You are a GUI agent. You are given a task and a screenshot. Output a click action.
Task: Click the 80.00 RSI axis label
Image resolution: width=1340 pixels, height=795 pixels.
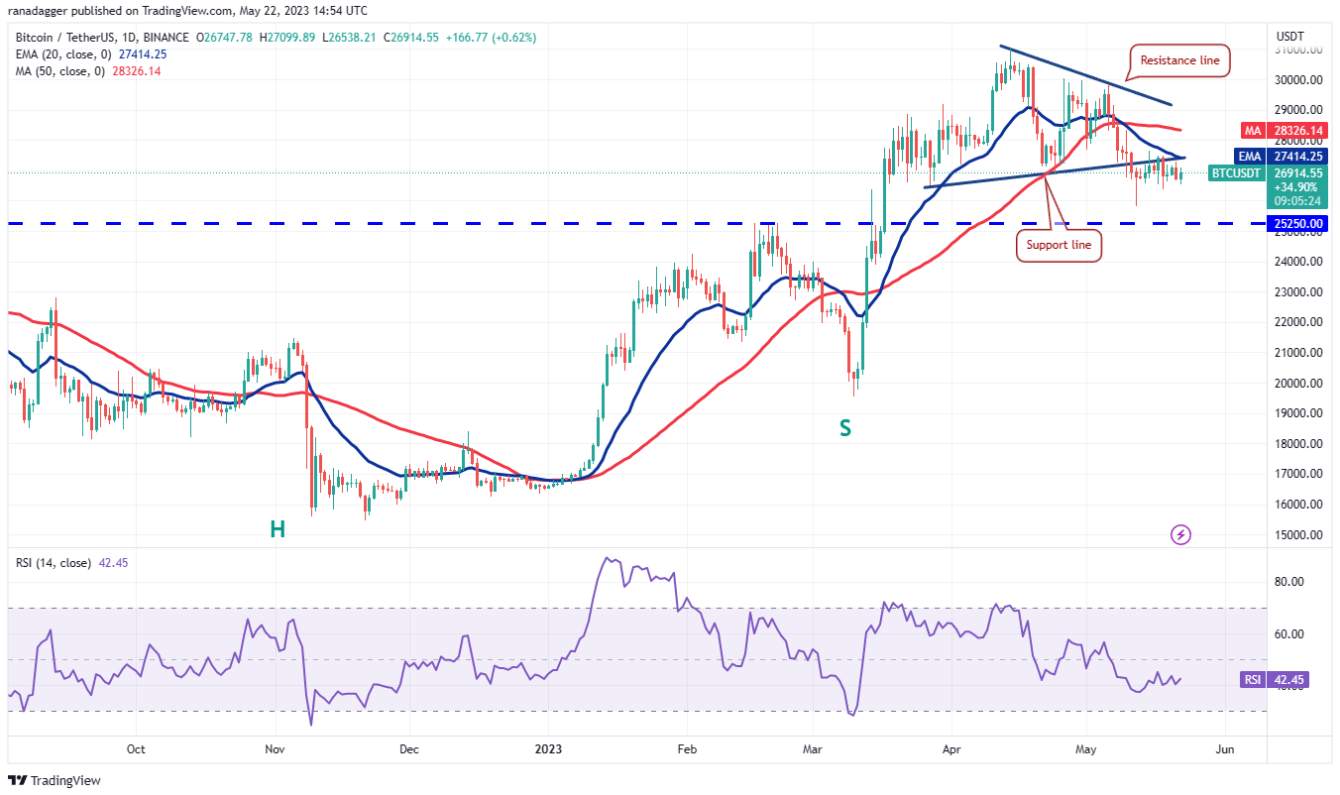pyautogui.click(x=1290, y=582)
